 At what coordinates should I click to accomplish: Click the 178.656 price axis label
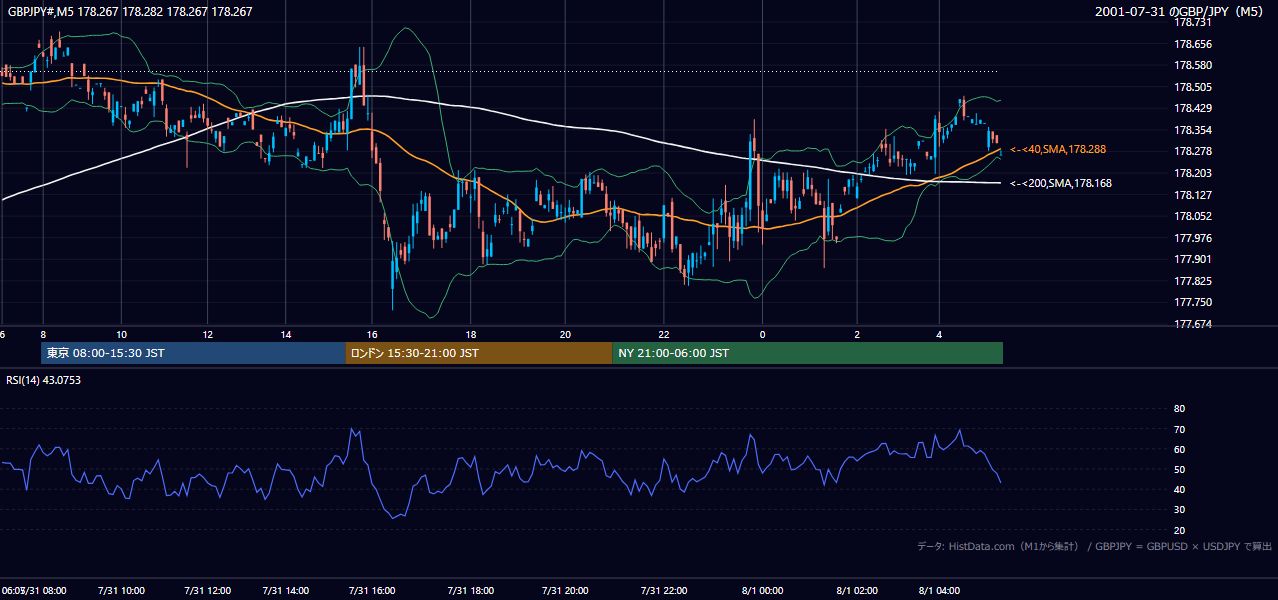point(1192,44)
